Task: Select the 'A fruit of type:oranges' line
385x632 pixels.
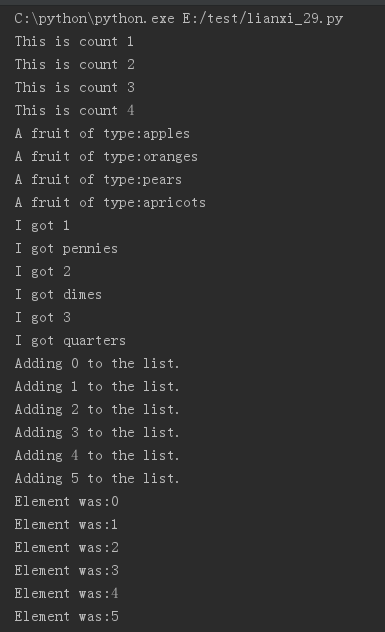Action: 106,157
